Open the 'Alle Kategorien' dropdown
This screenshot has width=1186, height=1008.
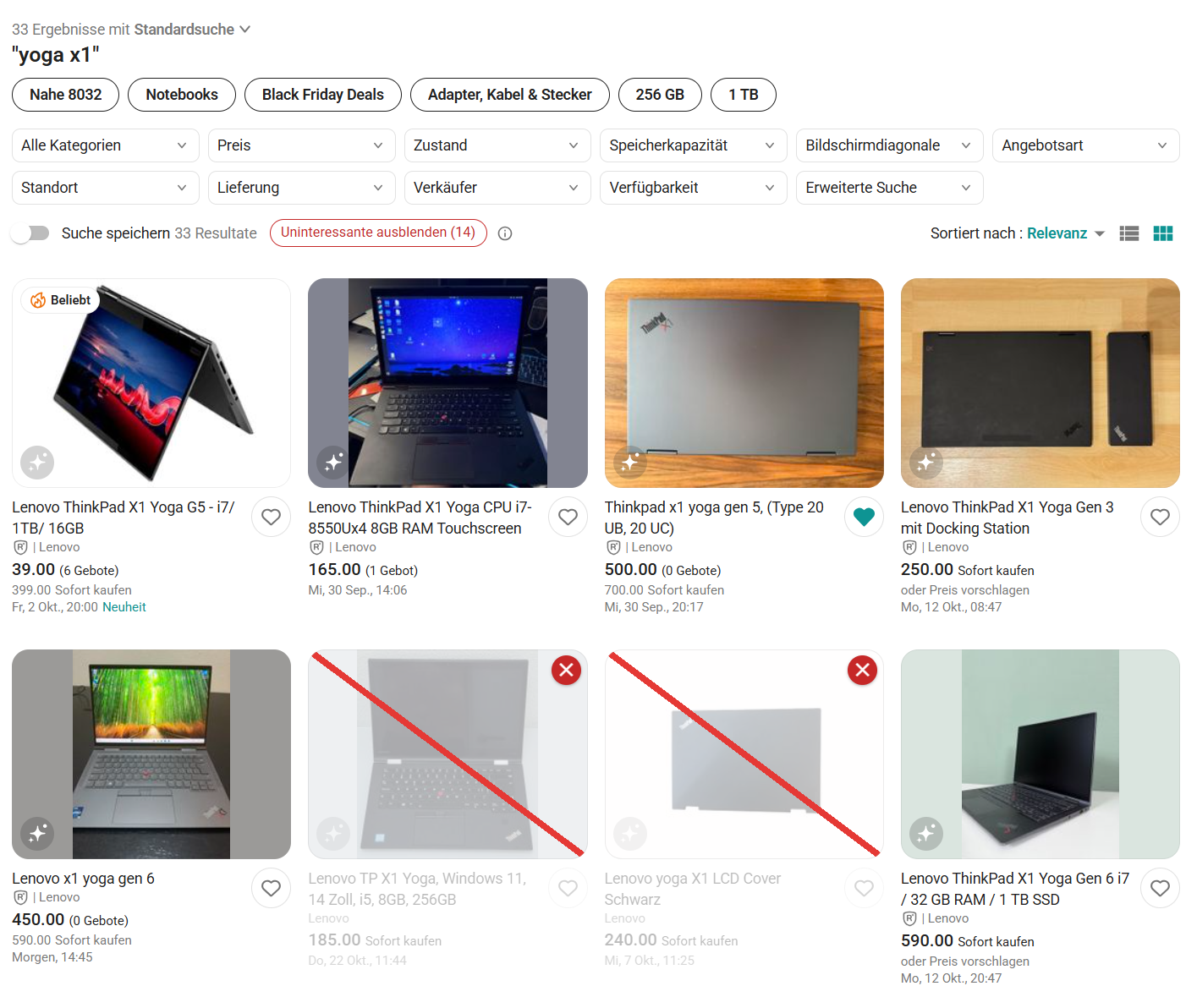tap(106, 145)
